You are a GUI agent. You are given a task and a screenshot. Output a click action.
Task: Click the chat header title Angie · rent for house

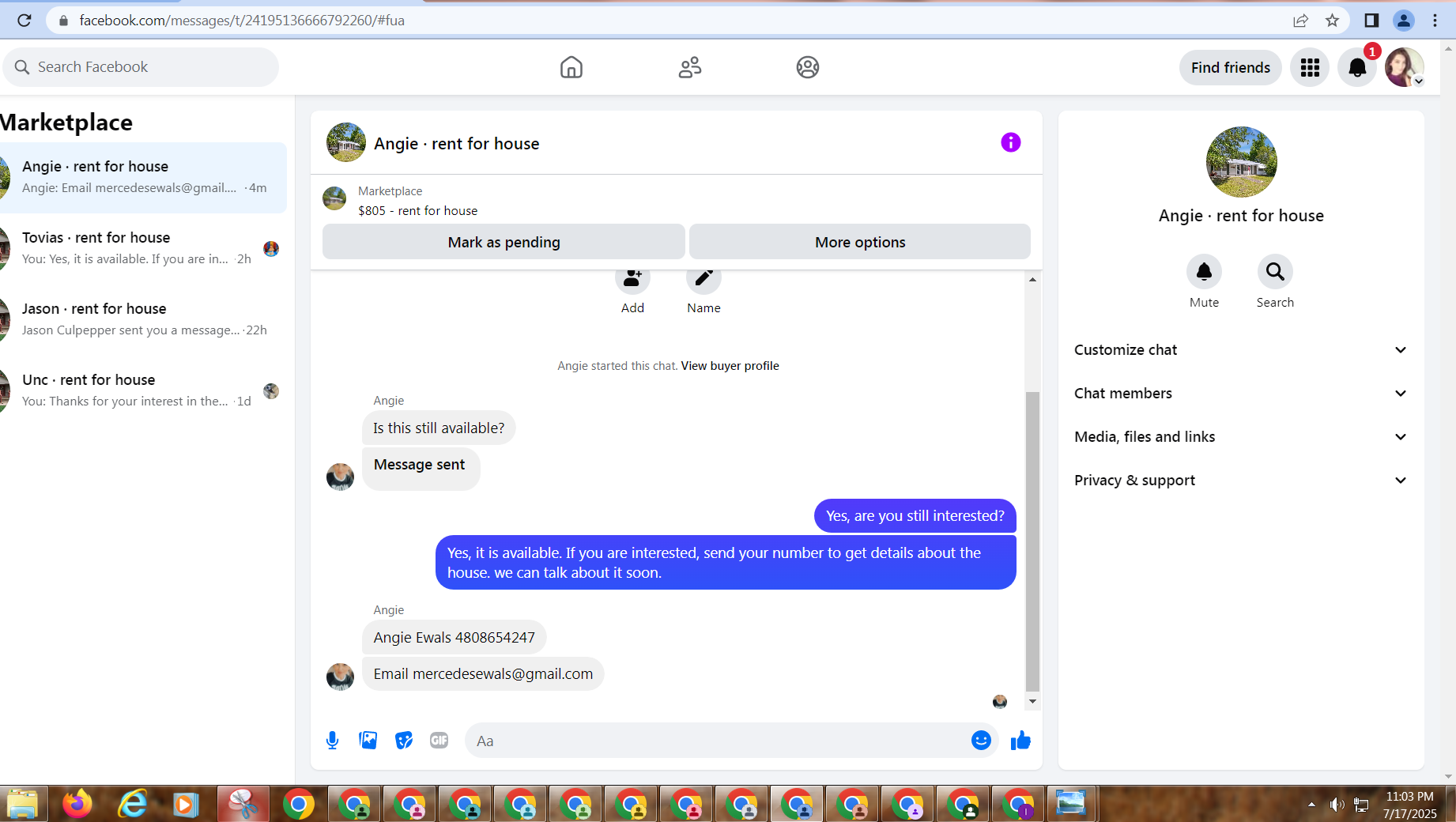[456, 144]
